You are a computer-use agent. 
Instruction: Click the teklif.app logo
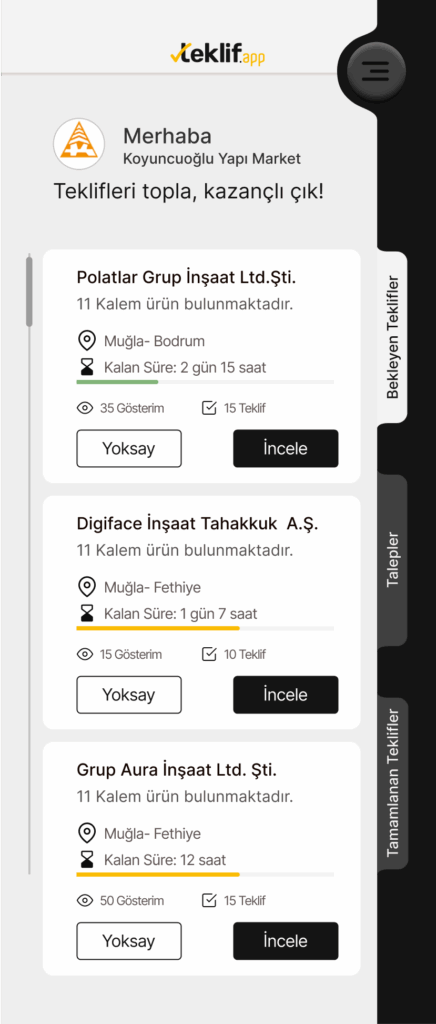pos(217,54)
